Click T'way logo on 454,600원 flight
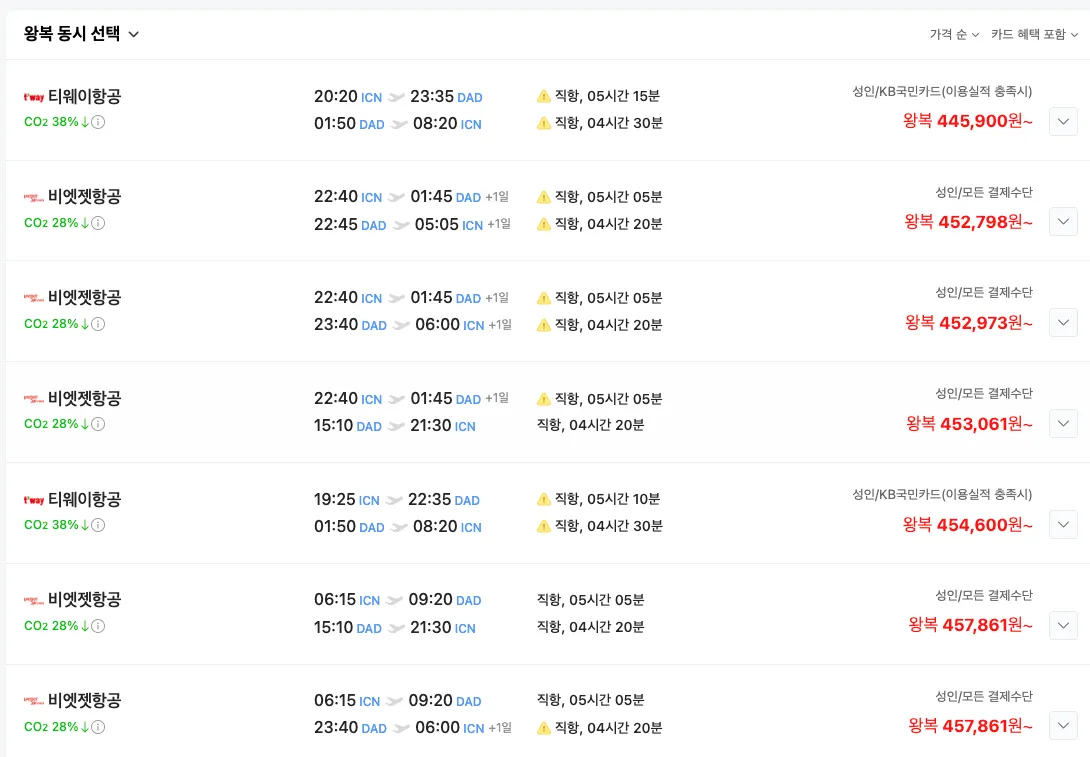The height and width of the screenshot is (757, 1090). [33, 499]
